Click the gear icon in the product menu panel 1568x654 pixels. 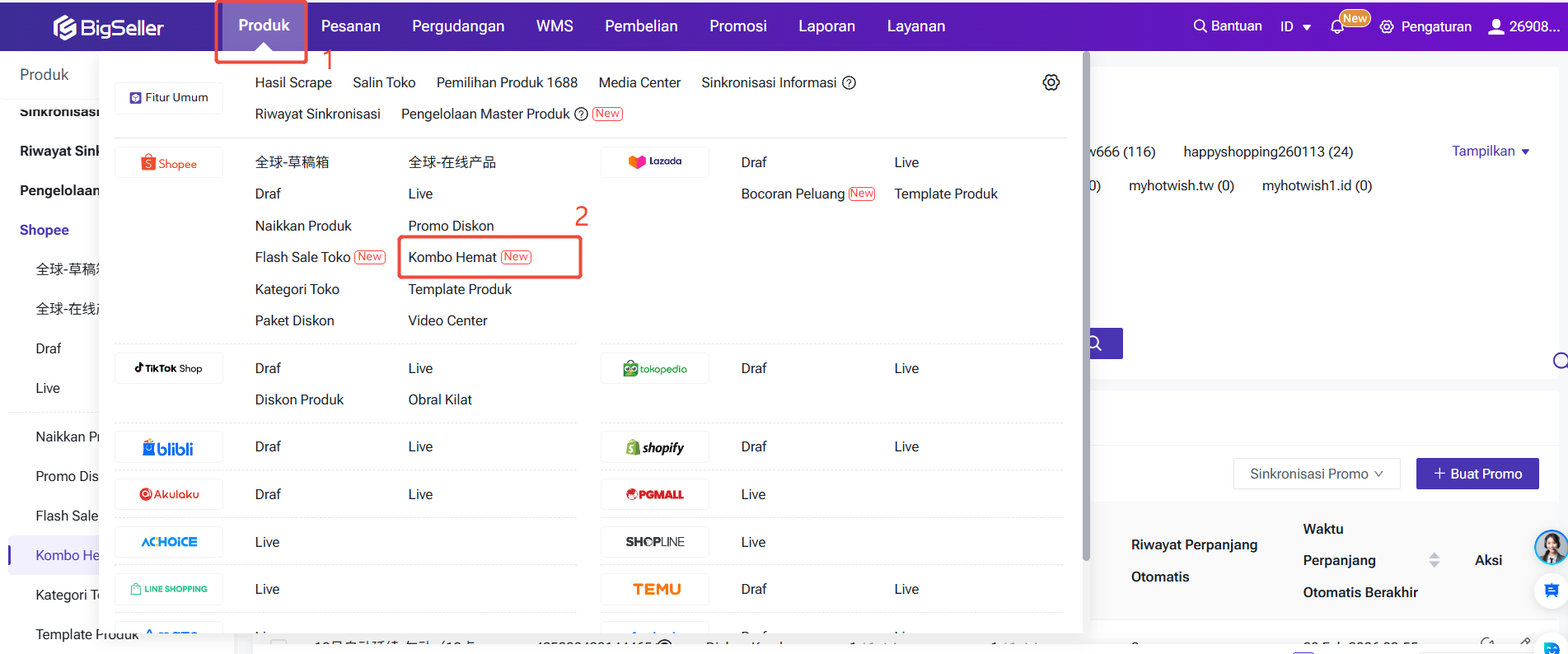click(1051, 82)
